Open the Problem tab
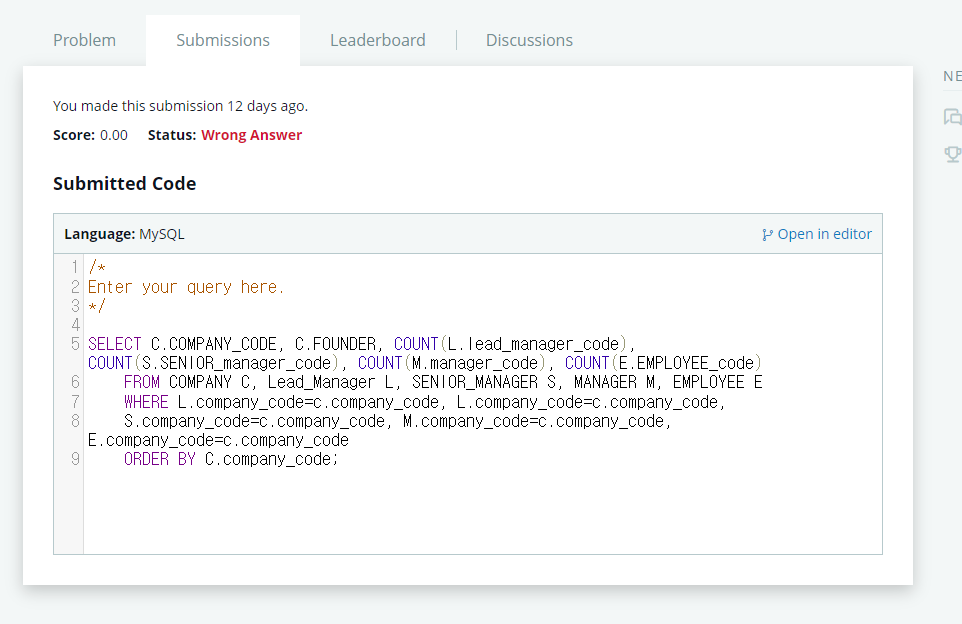The image size is (962, 624). tap(84, 40)
